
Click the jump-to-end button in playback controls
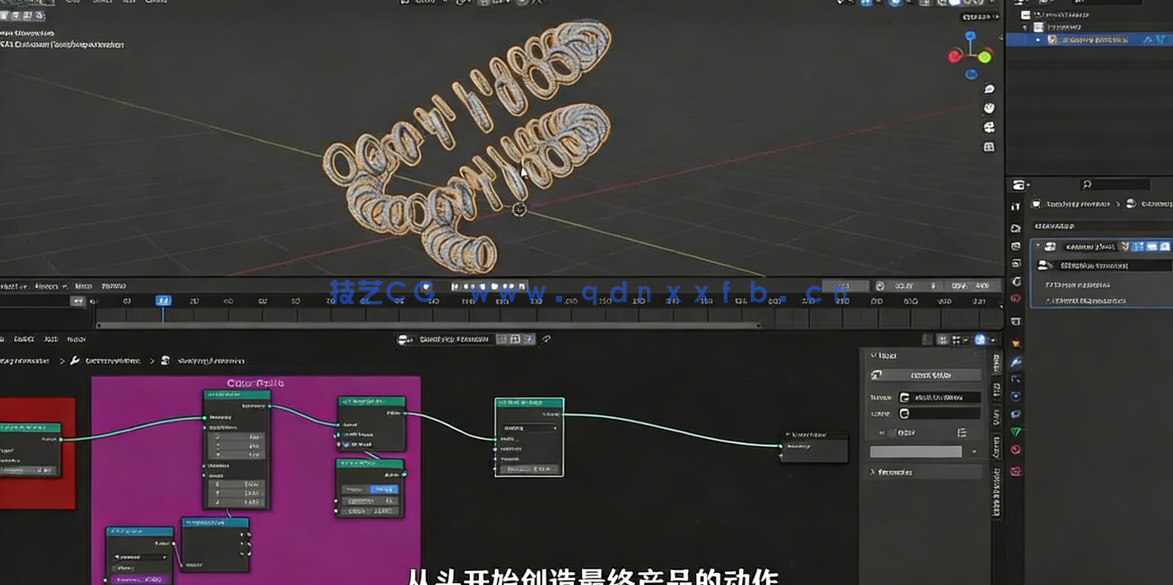[520, 286]
